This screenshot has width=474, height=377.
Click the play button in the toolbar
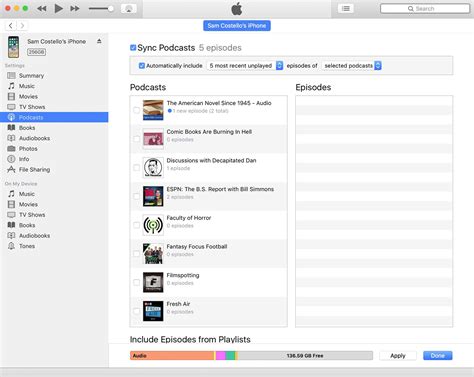pyautogui.click(x=58, y=8)
